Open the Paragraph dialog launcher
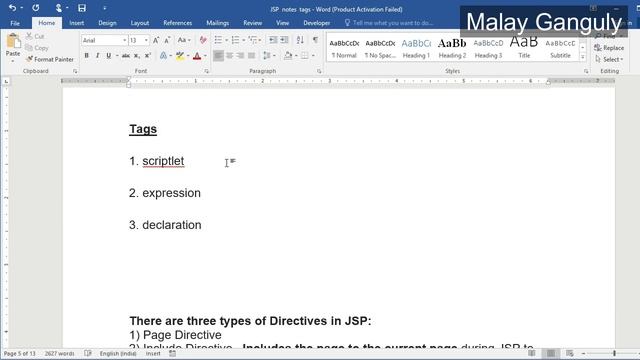640x360 pixels. (319, 71)
